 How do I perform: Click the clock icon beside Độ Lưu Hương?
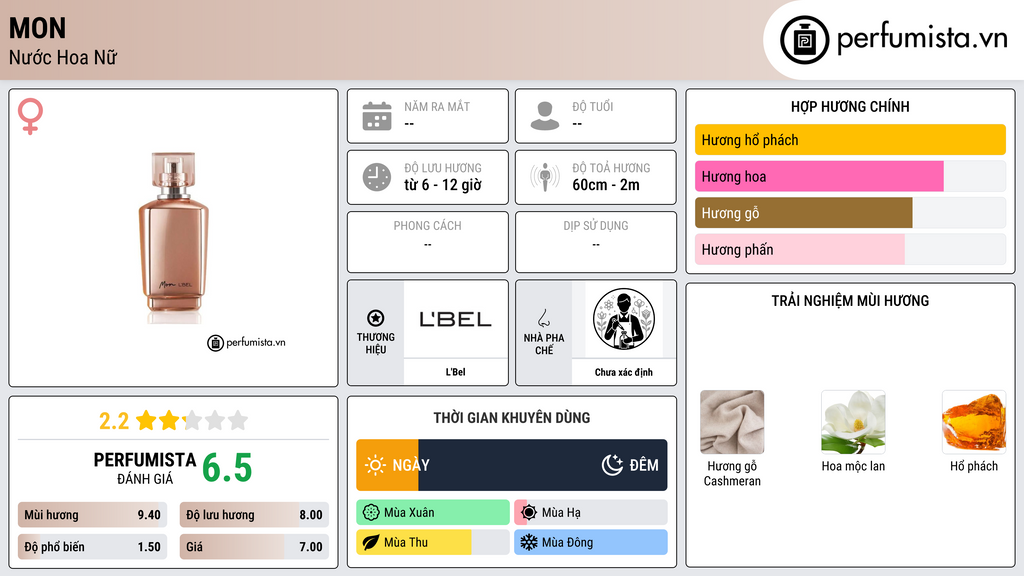tap(377, 177)
